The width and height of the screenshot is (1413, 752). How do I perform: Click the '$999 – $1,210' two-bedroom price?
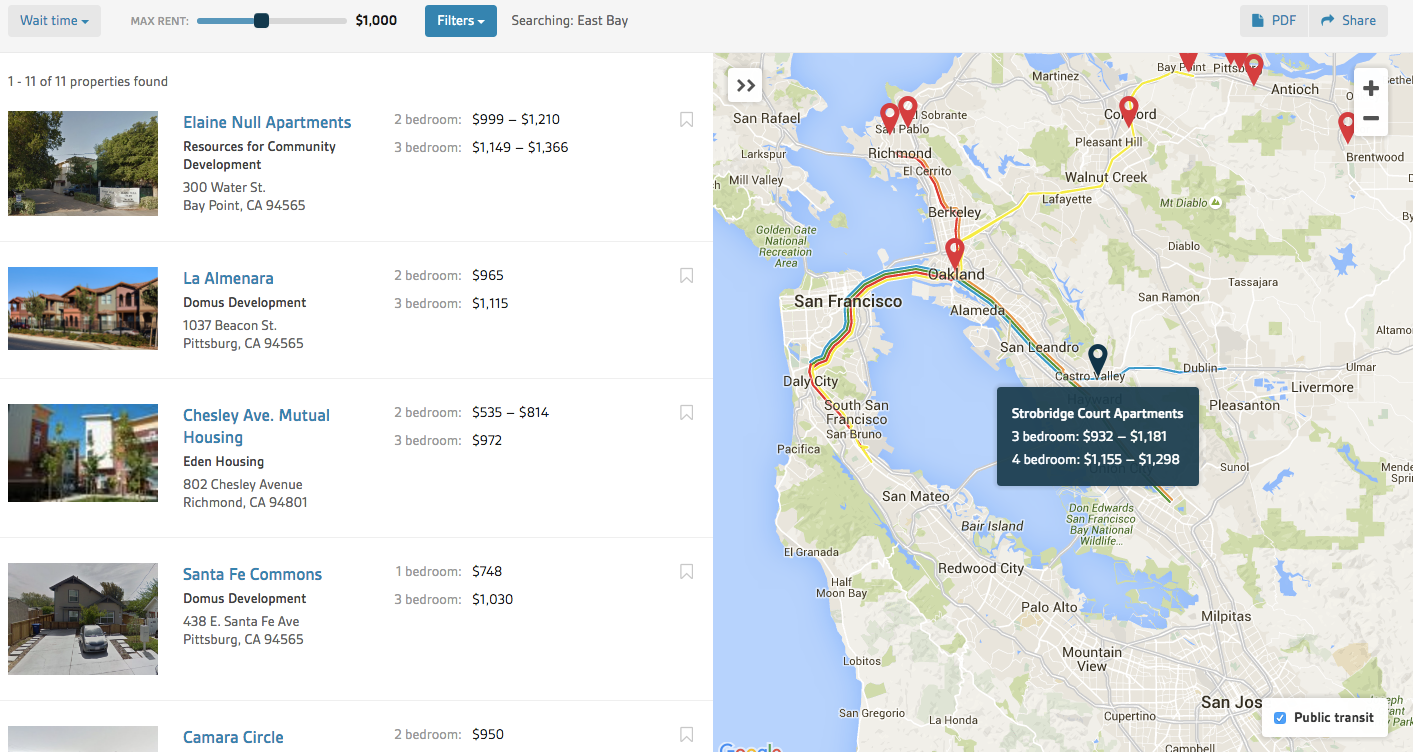[x=516, y=120]
